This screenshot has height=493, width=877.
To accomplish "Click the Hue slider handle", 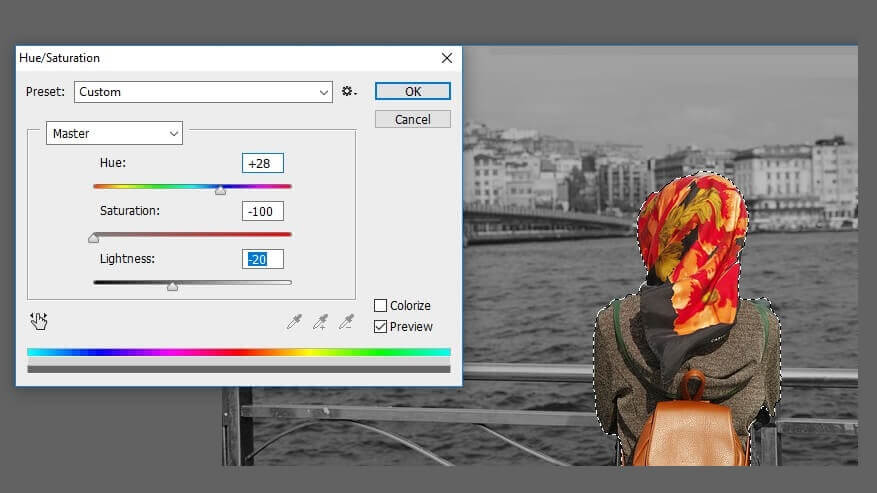I will (220, 190).
